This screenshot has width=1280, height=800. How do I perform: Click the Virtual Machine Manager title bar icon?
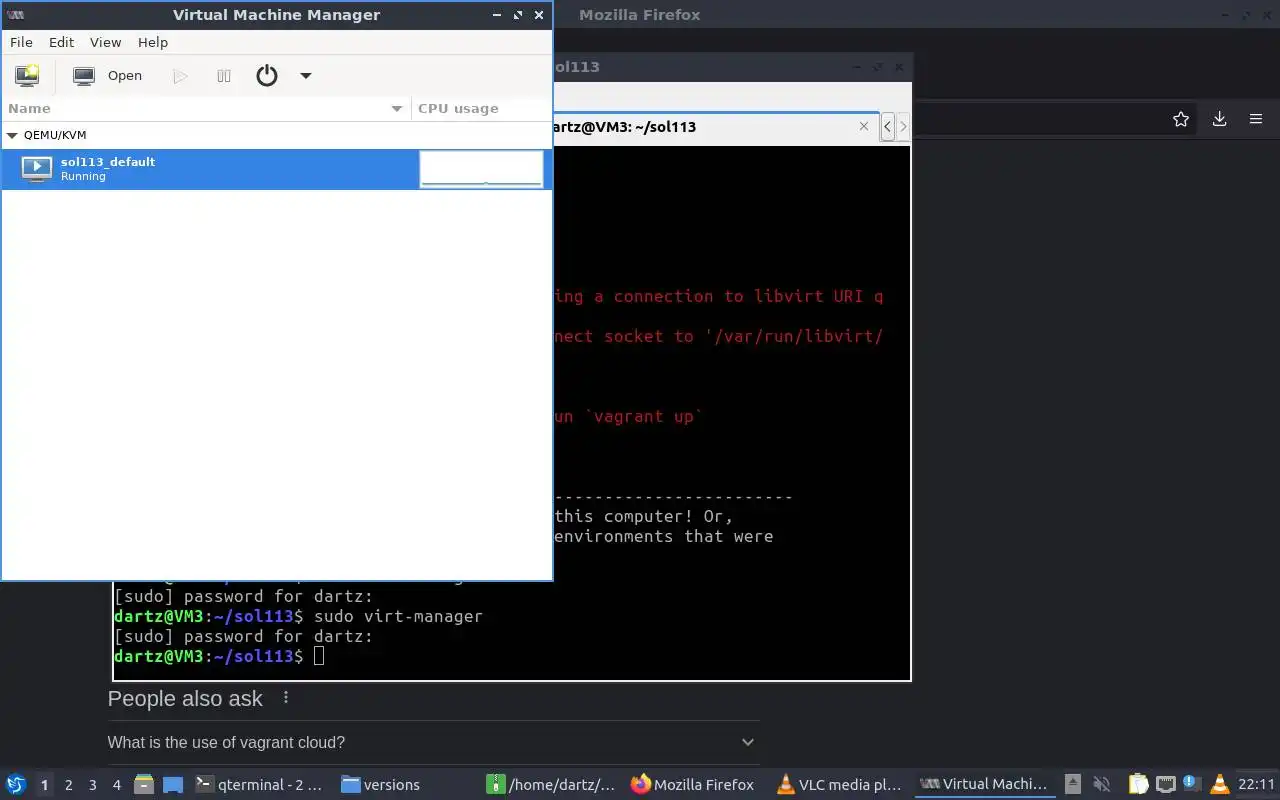[15, 15]
